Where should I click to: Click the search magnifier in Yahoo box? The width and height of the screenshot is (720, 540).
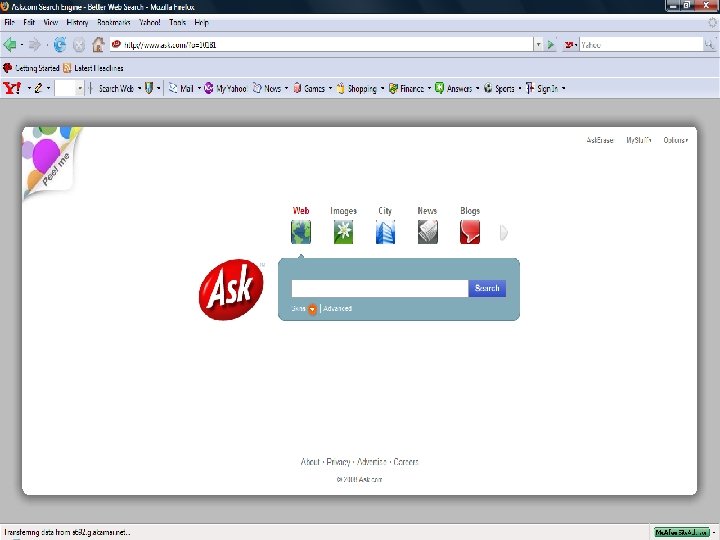point(709,45)
